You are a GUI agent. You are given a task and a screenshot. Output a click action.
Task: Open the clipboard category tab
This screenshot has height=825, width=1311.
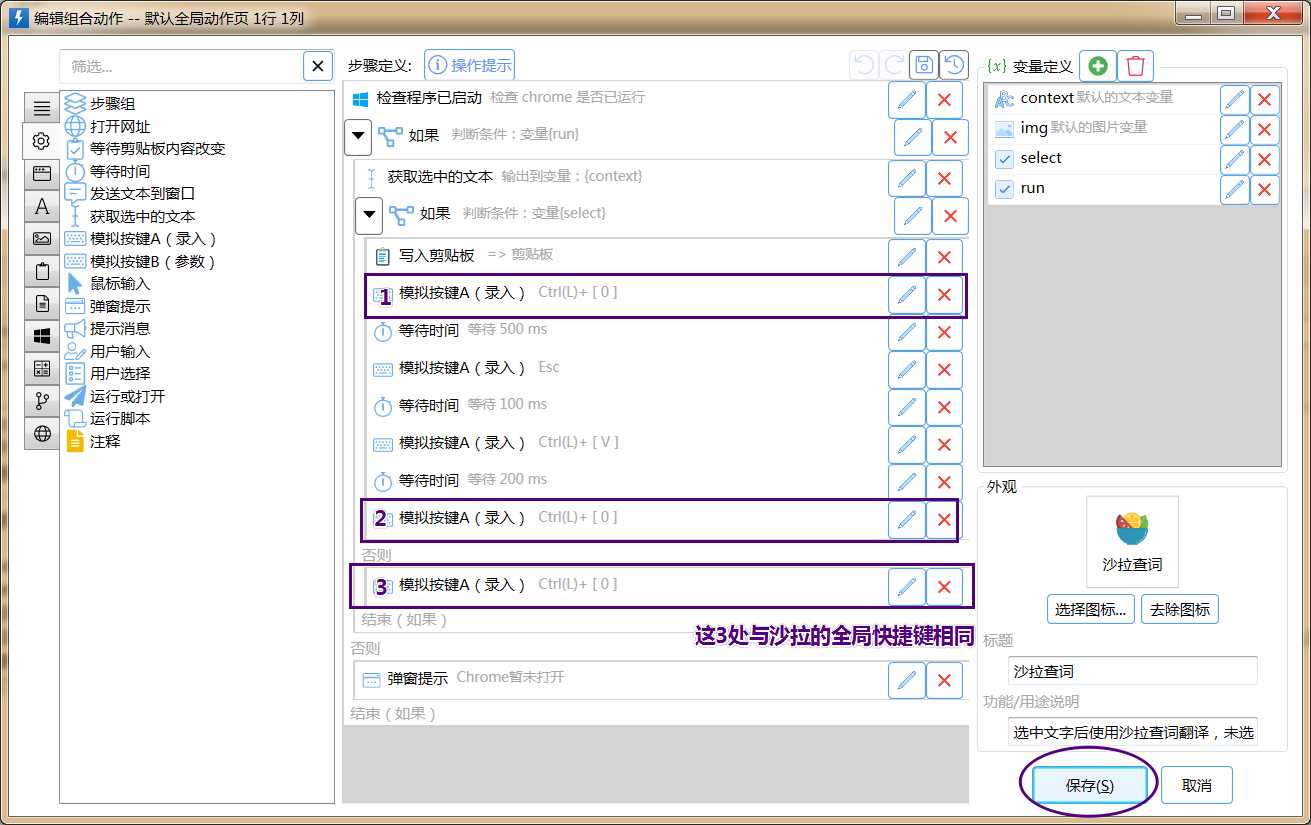pos(41,271)
